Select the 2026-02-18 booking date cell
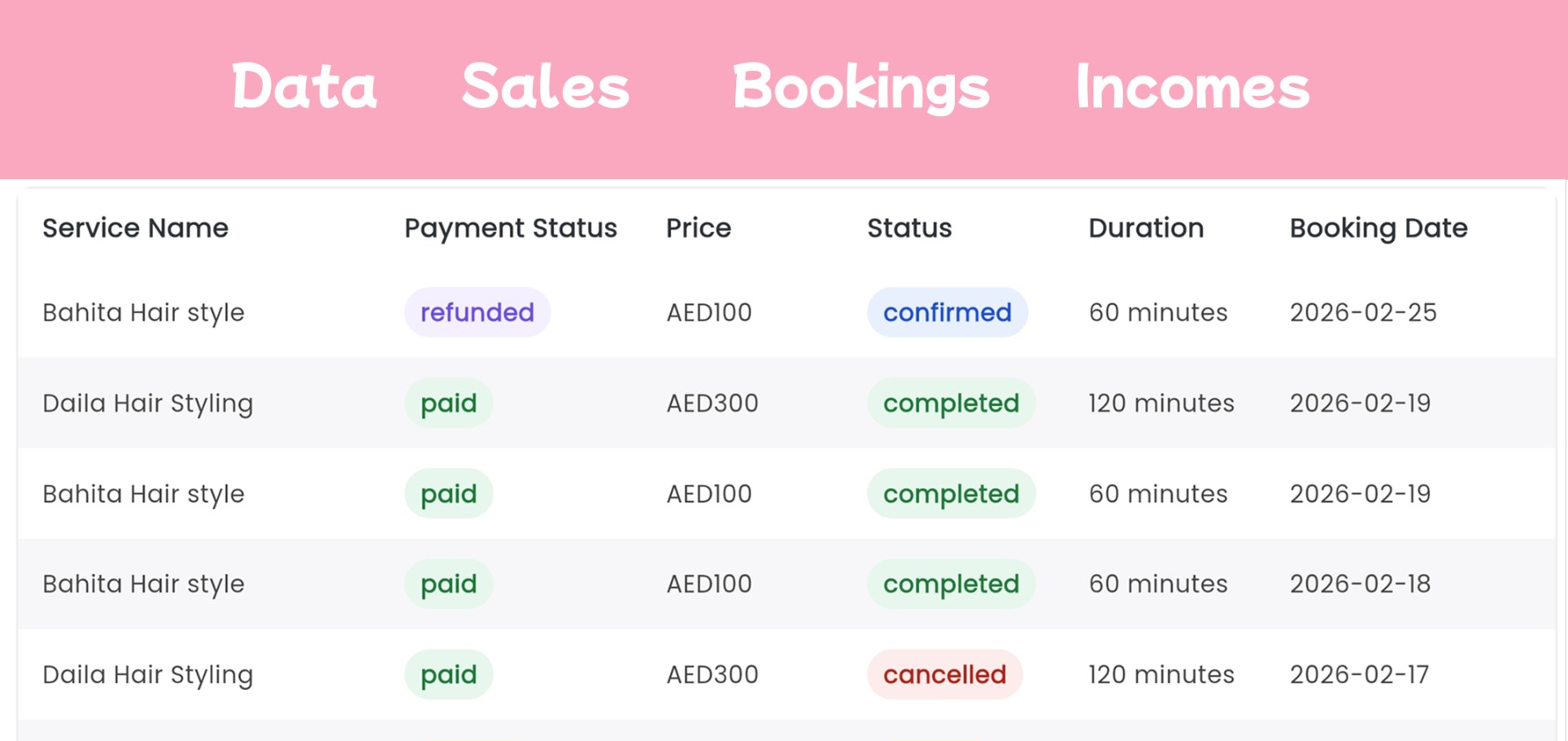This screenshot has width=1568, height=741. 1360,584
